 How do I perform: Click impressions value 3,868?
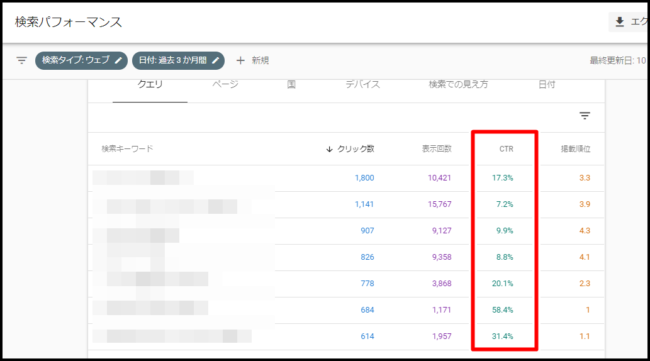tap(441, 283)
